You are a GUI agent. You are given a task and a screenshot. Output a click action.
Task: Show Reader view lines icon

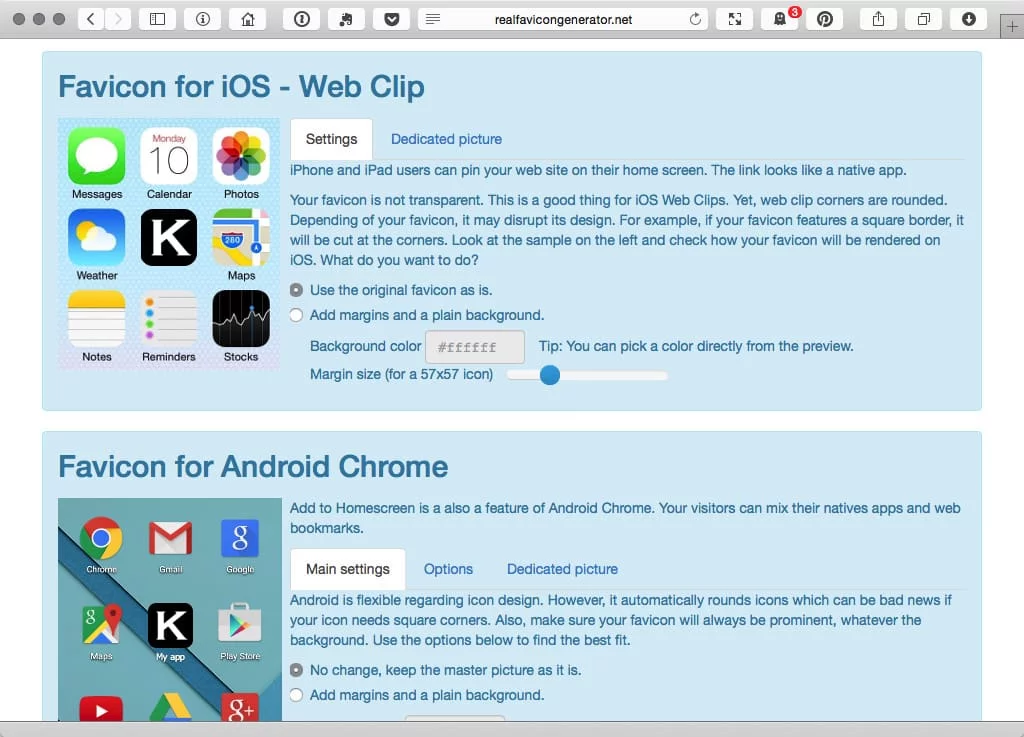[432, 20]
